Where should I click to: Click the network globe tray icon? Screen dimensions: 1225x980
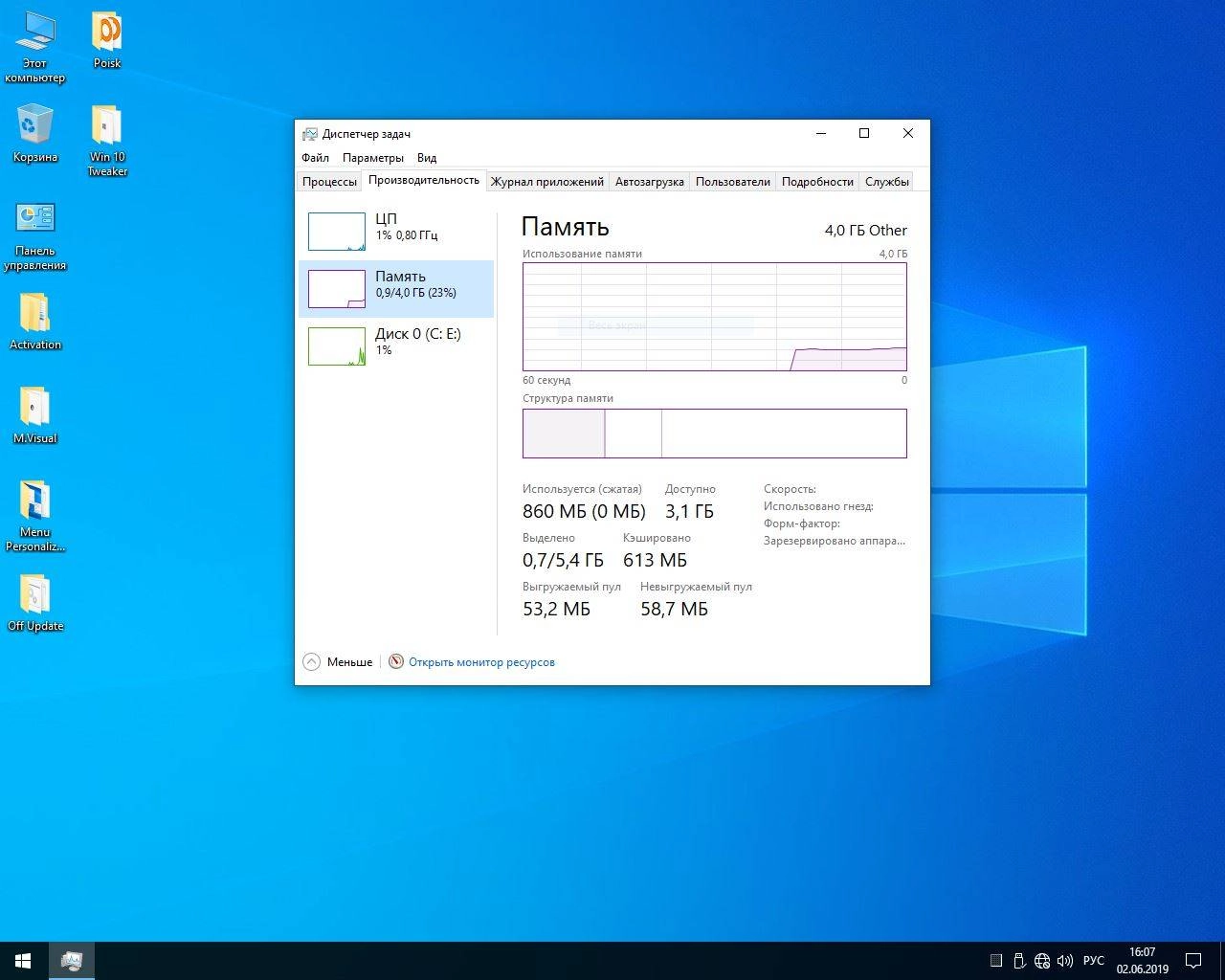point(1042,961)
